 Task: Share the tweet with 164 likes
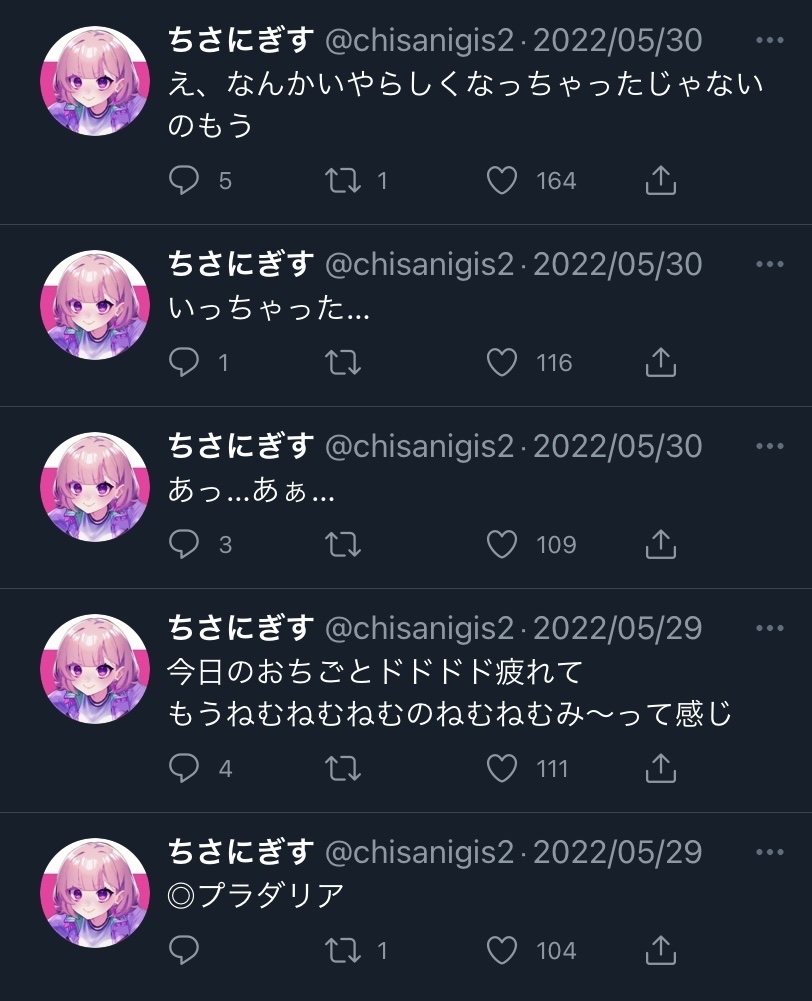coord(661,181)
